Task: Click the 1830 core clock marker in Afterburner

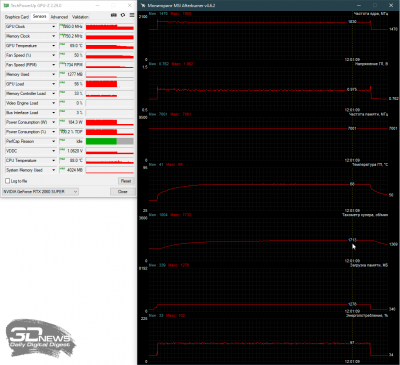Action: pos(352,22)
